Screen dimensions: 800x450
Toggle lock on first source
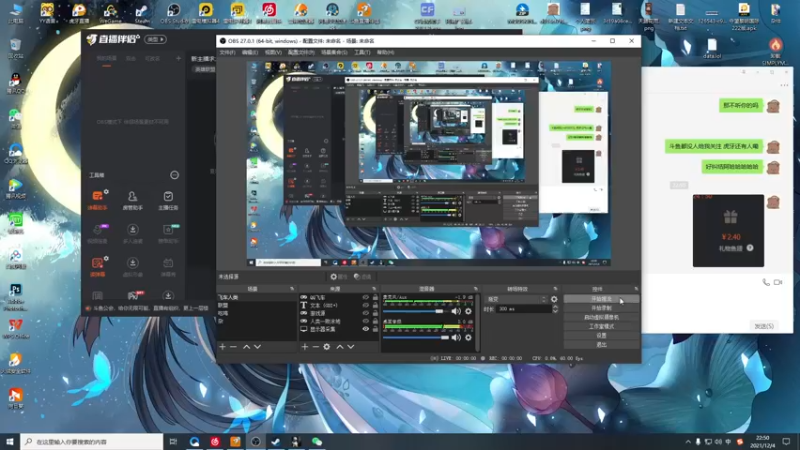(x=375, y=297)
